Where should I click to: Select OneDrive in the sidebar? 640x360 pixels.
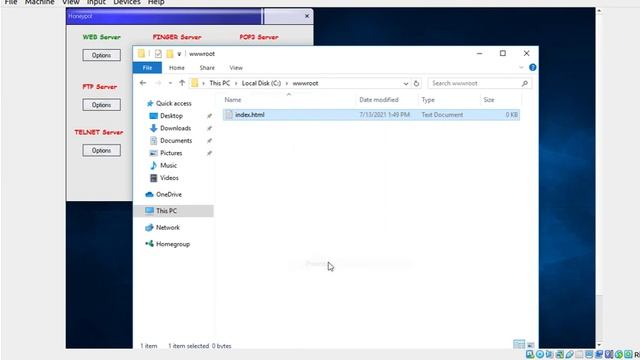pyautogui.click(x=169, y=194)
